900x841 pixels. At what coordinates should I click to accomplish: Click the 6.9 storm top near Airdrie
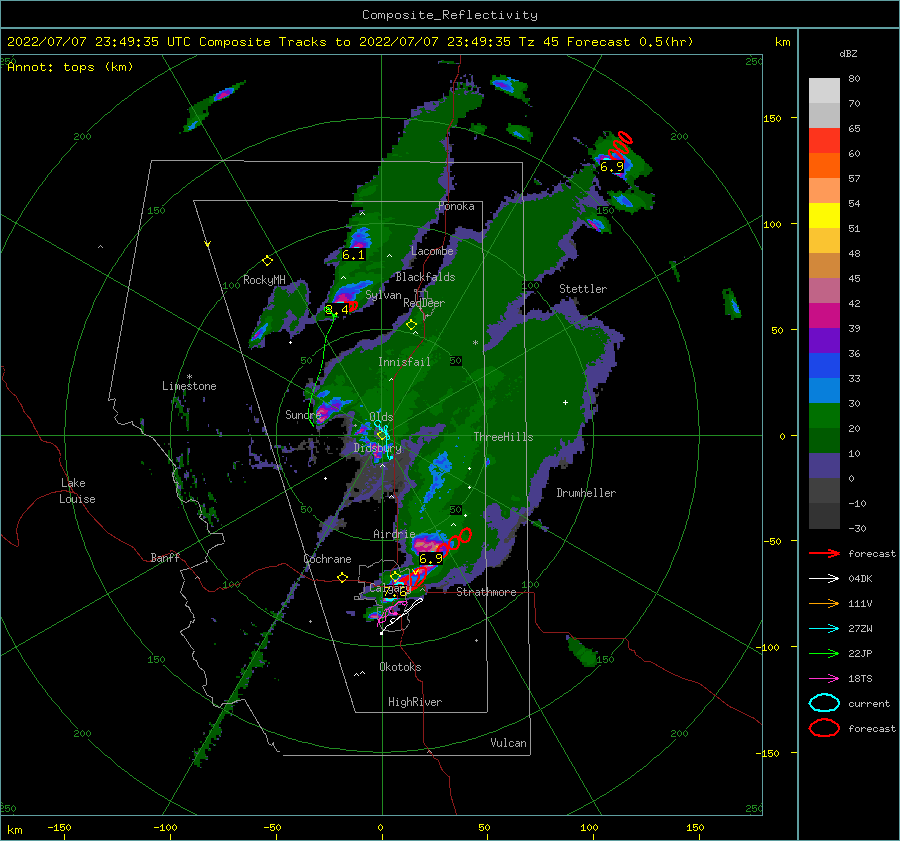pos(430,559)
